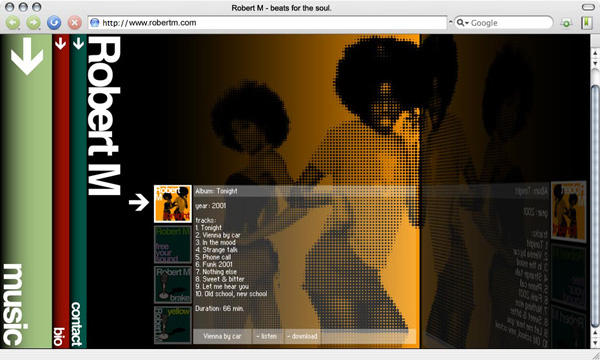Click the download link for Vienna by car

pos(302,336)
